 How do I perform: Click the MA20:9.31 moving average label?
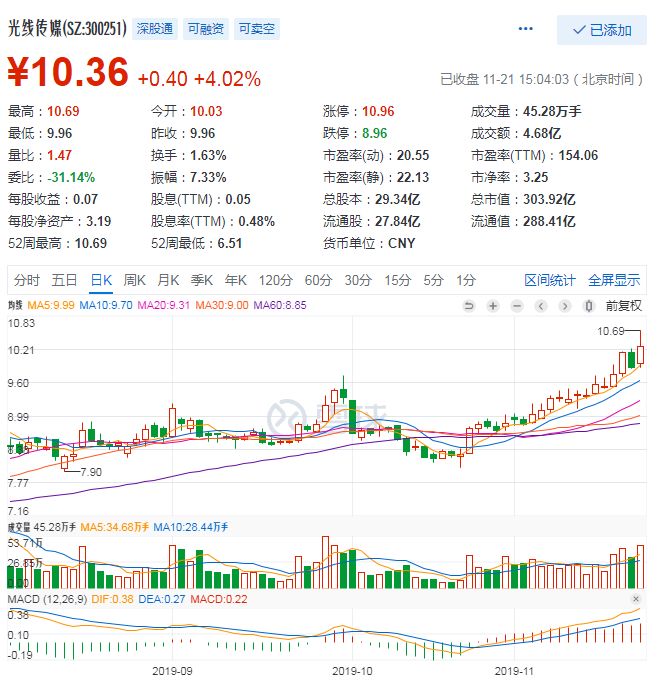[x=164, y=305]
